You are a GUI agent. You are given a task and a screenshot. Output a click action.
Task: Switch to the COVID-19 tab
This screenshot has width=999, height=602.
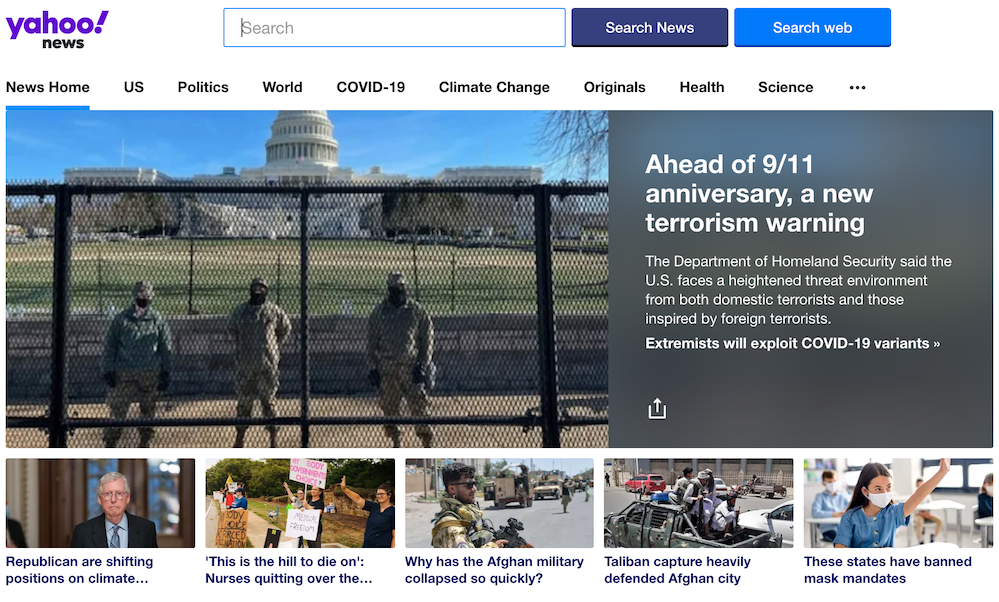tap(370, 88)
